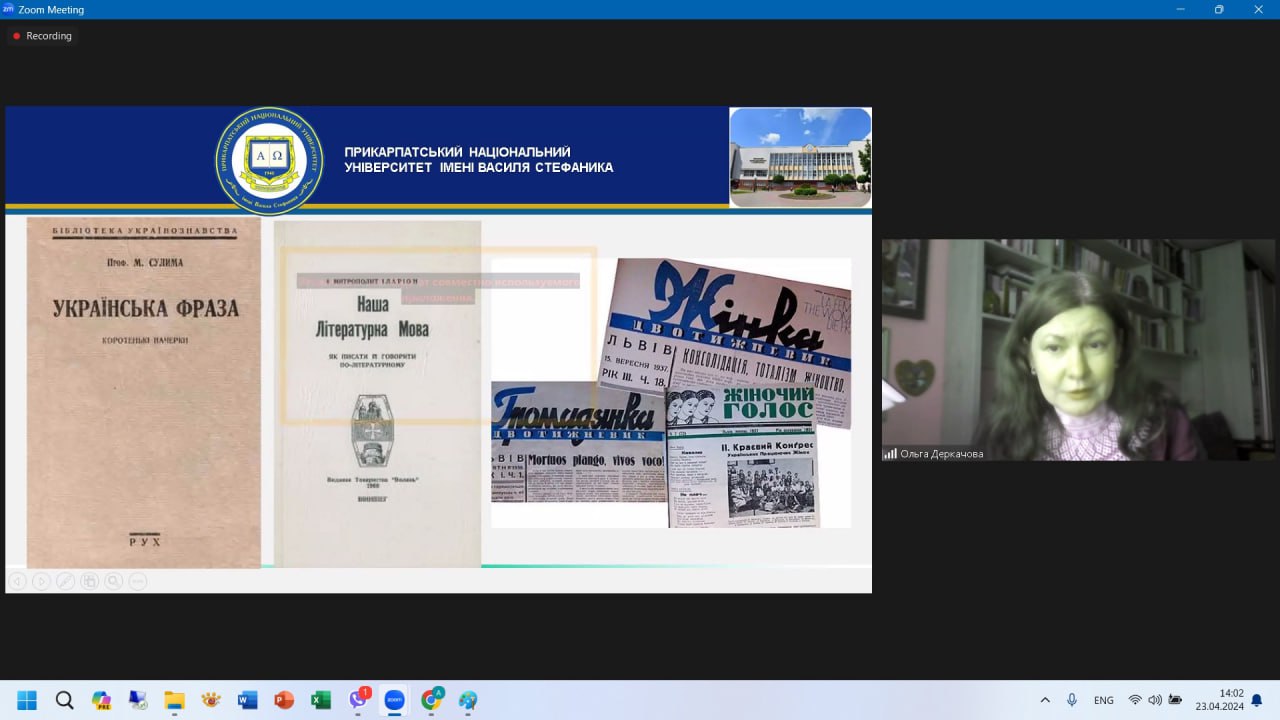Click the slideshow zoom magnifier icon
Viewport: 1280px width, 720px height.
pyautogui.click(x=113, y=581)
